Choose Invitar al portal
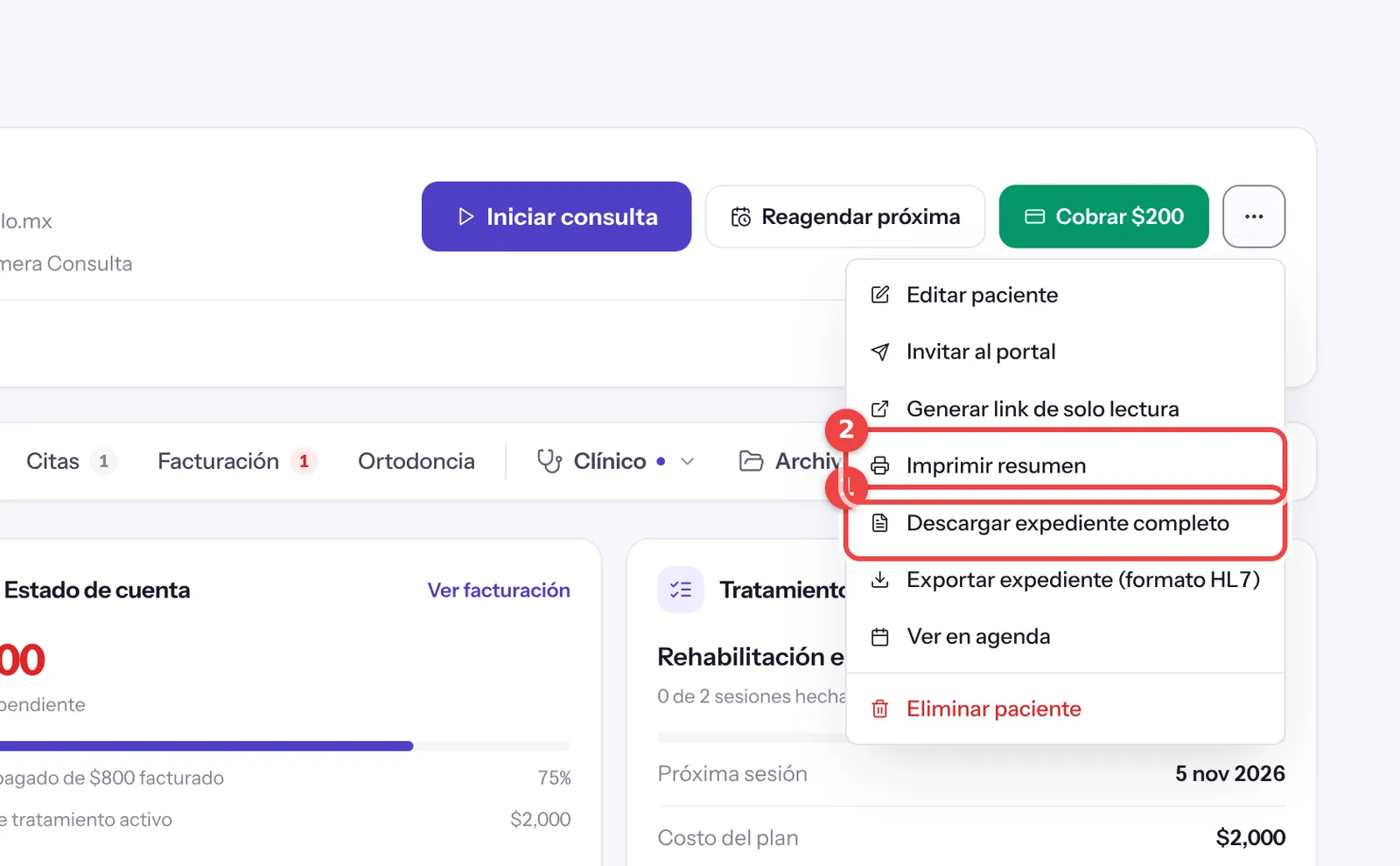 (1065, 352)
